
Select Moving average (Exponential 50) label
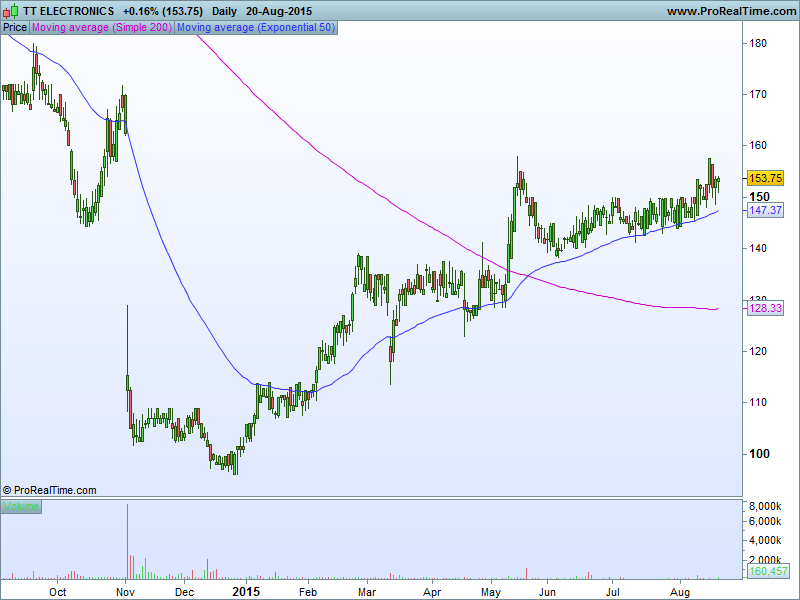pos(256,28)
